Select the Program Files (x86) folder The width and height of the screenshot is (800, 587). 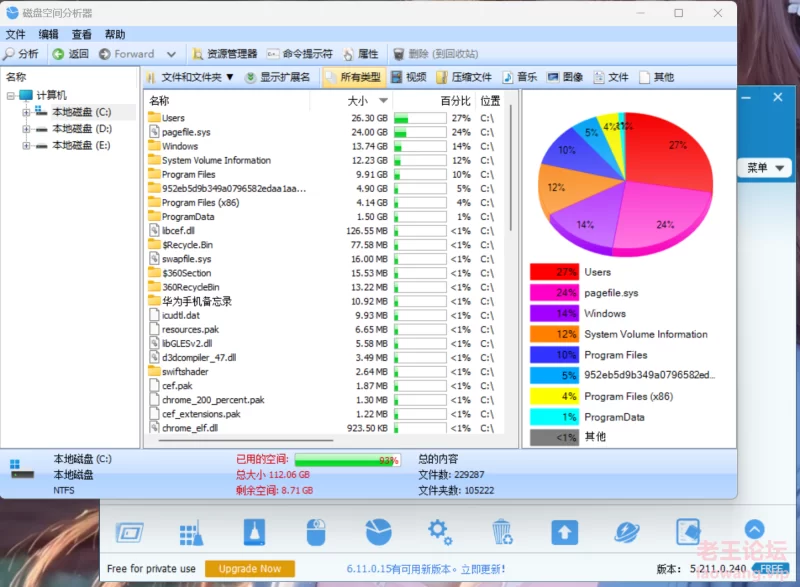[324, 202]
